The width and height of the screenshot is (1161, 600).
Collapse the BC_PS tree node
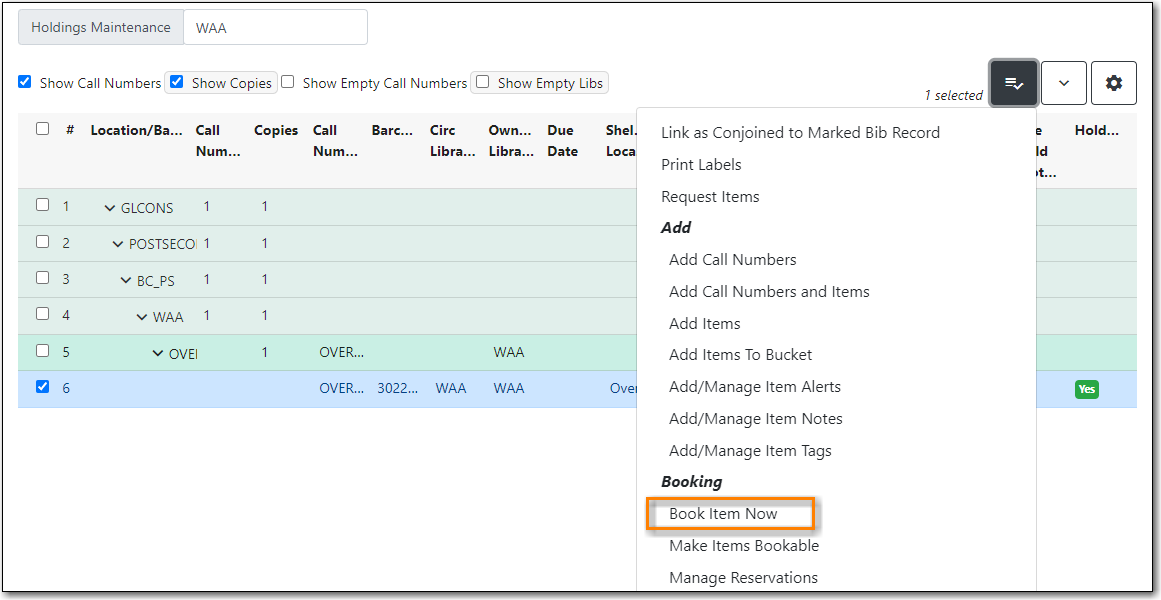126,281
